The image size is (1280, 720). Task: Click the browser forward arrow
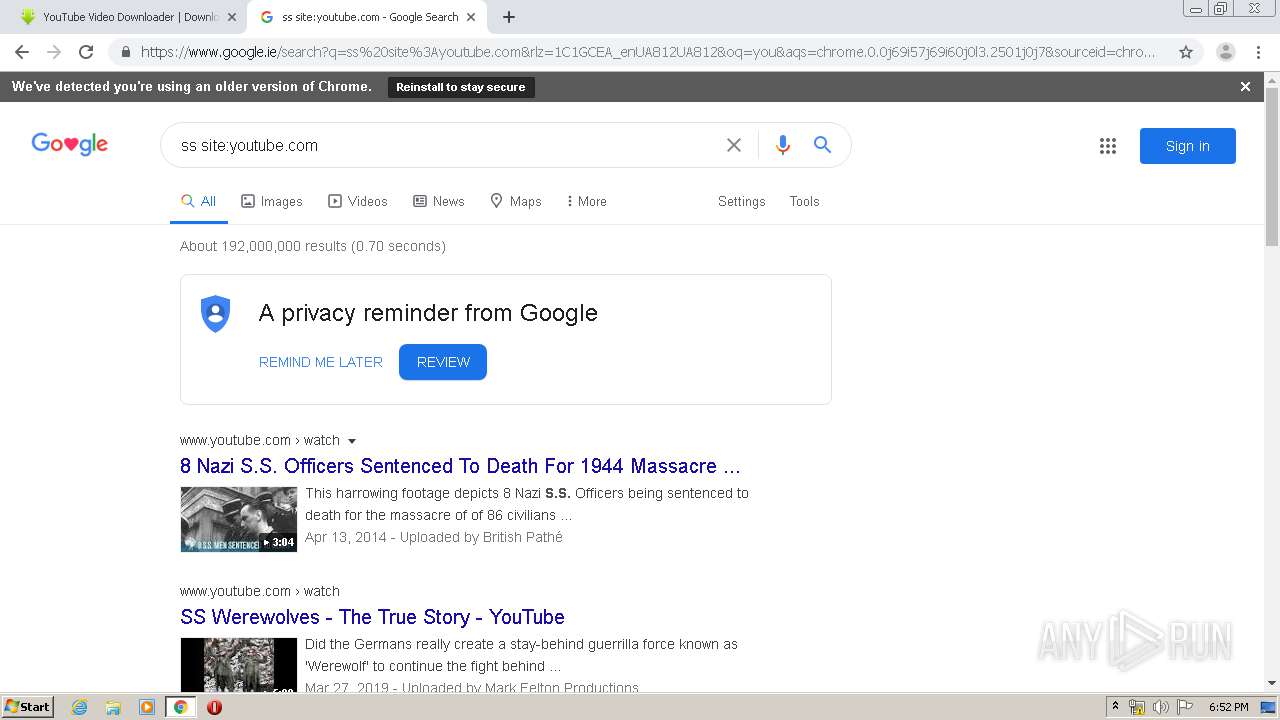point(54,52)
